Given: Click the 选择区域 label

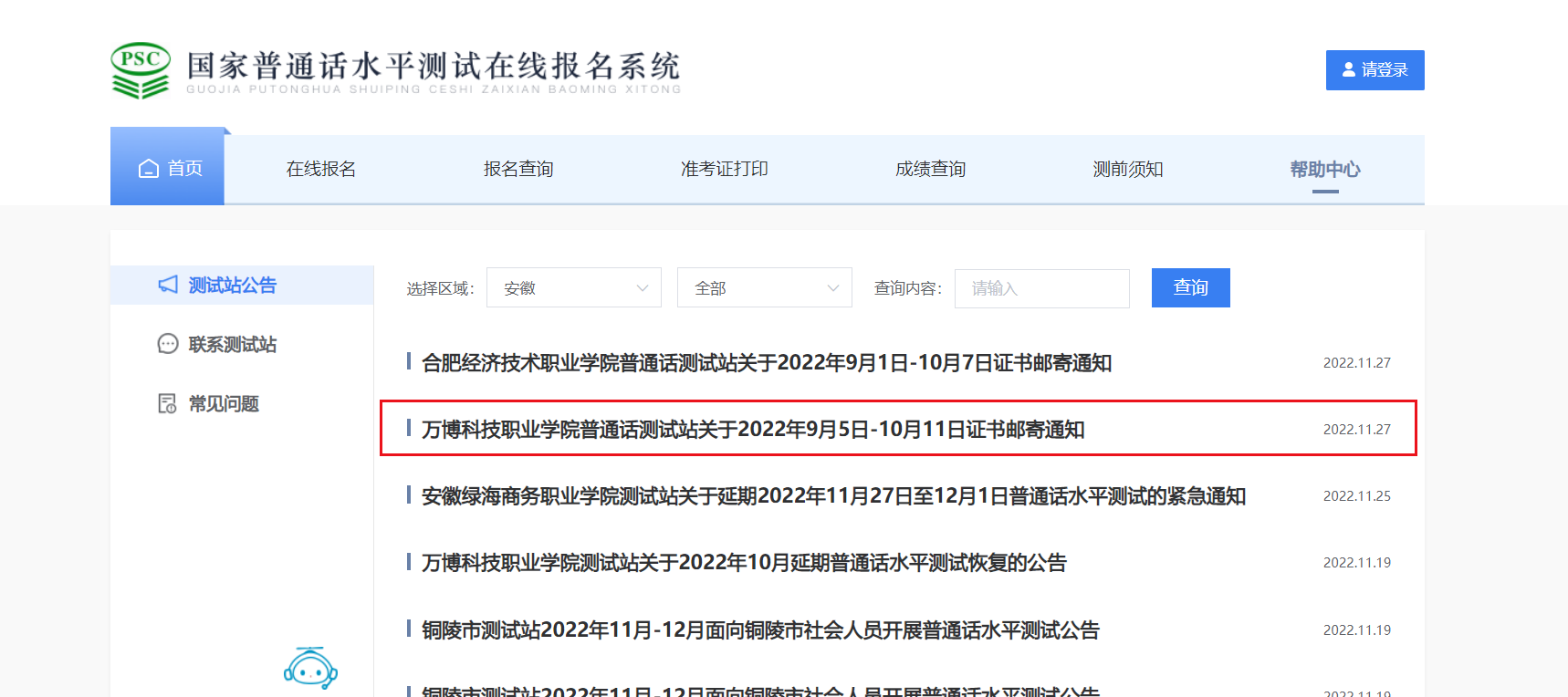Looking at the screenshot, I should coord(441,288).
